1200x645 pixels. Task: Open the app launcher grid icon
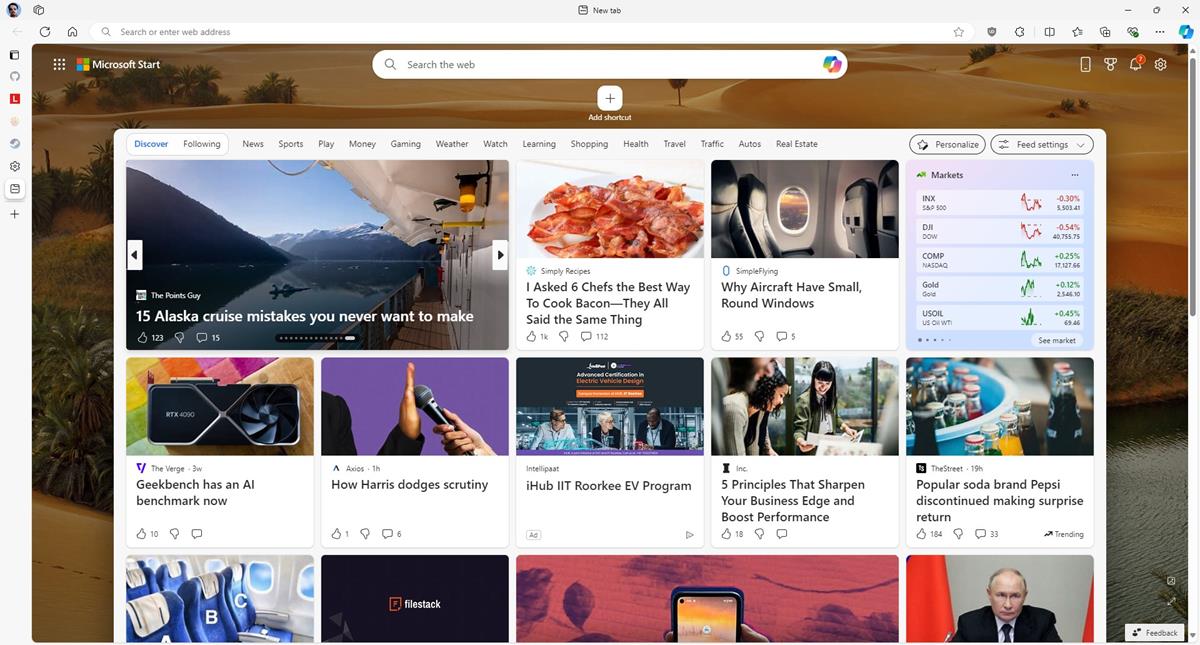click(59, 64)
